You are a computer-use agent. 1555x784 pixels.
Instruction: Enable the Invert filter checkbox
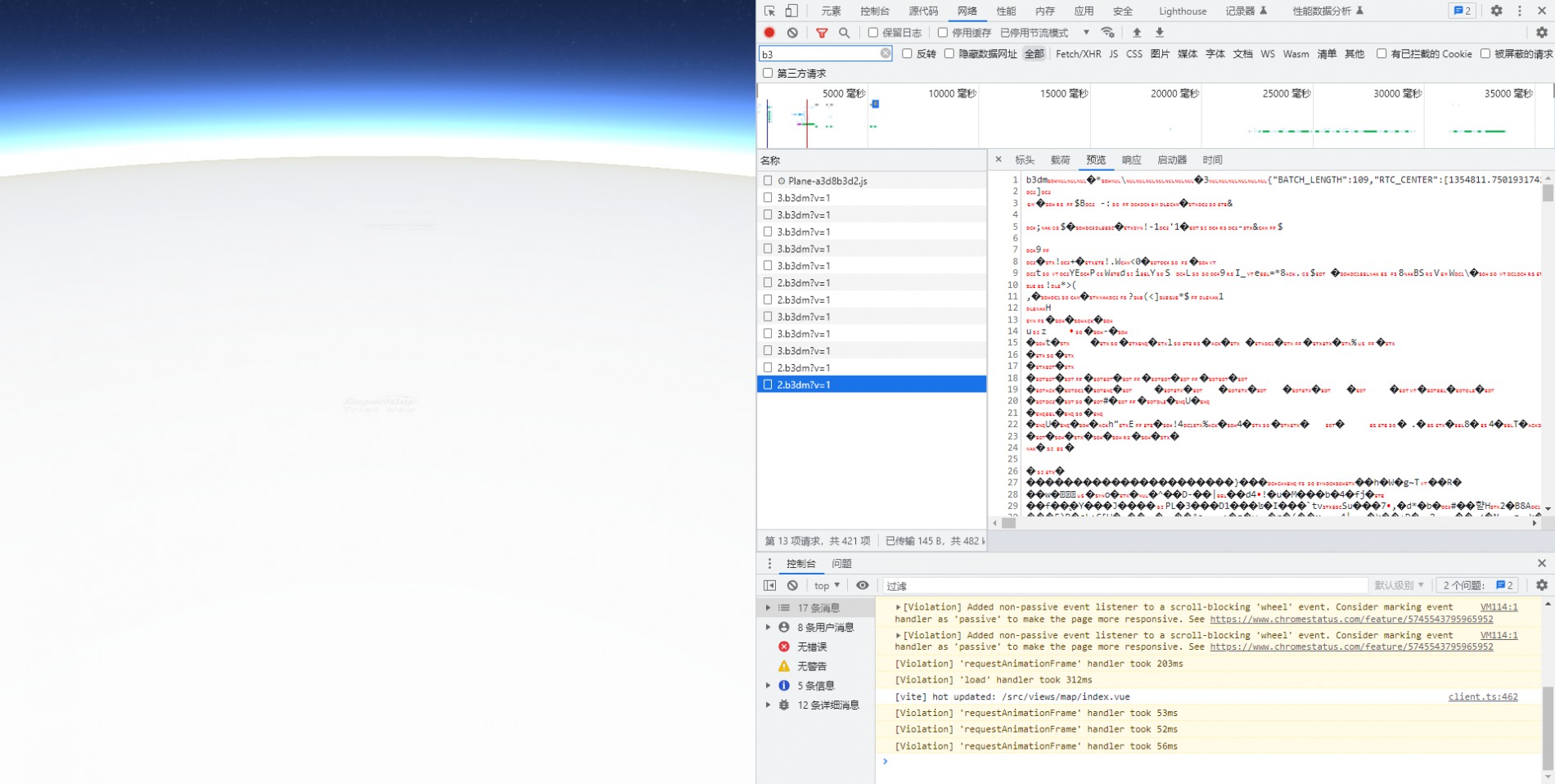click(907, 53)
